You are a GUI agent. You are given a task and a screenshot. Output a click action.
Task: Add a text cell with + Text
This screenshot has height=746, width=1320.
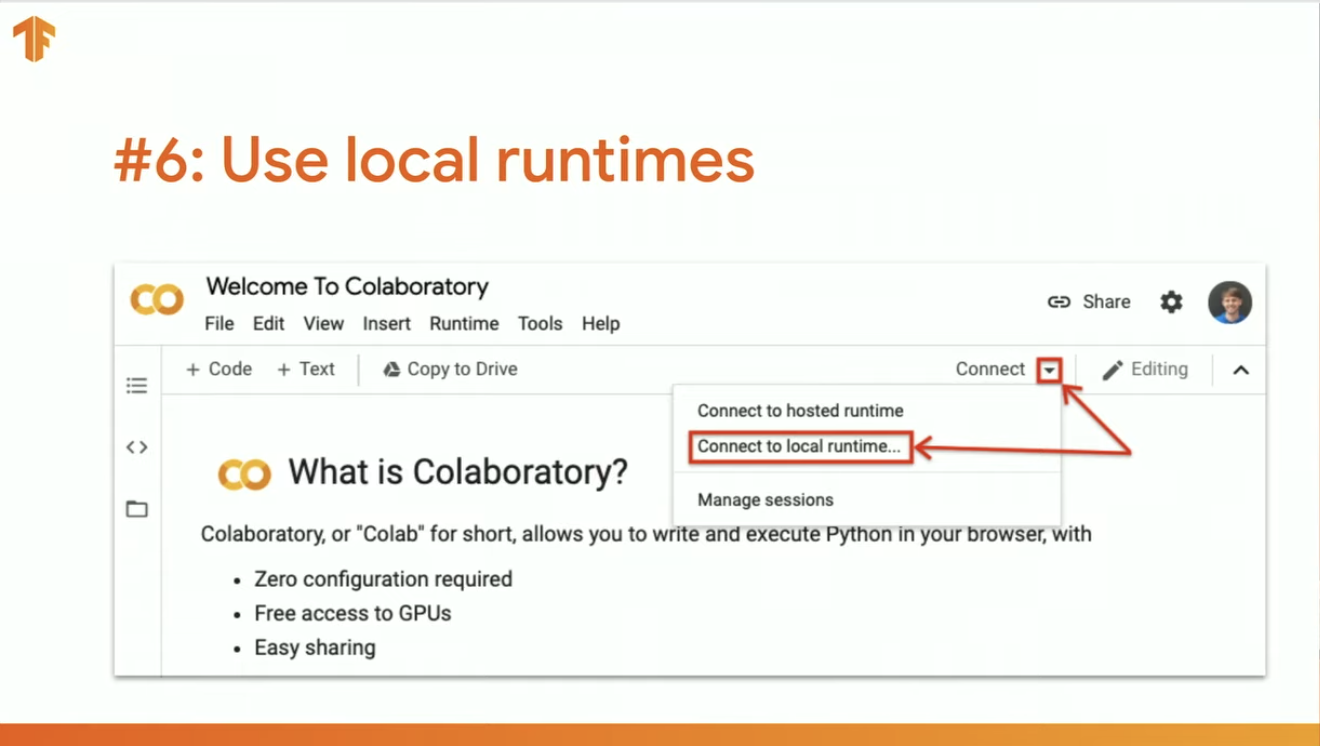click(306, 369)
